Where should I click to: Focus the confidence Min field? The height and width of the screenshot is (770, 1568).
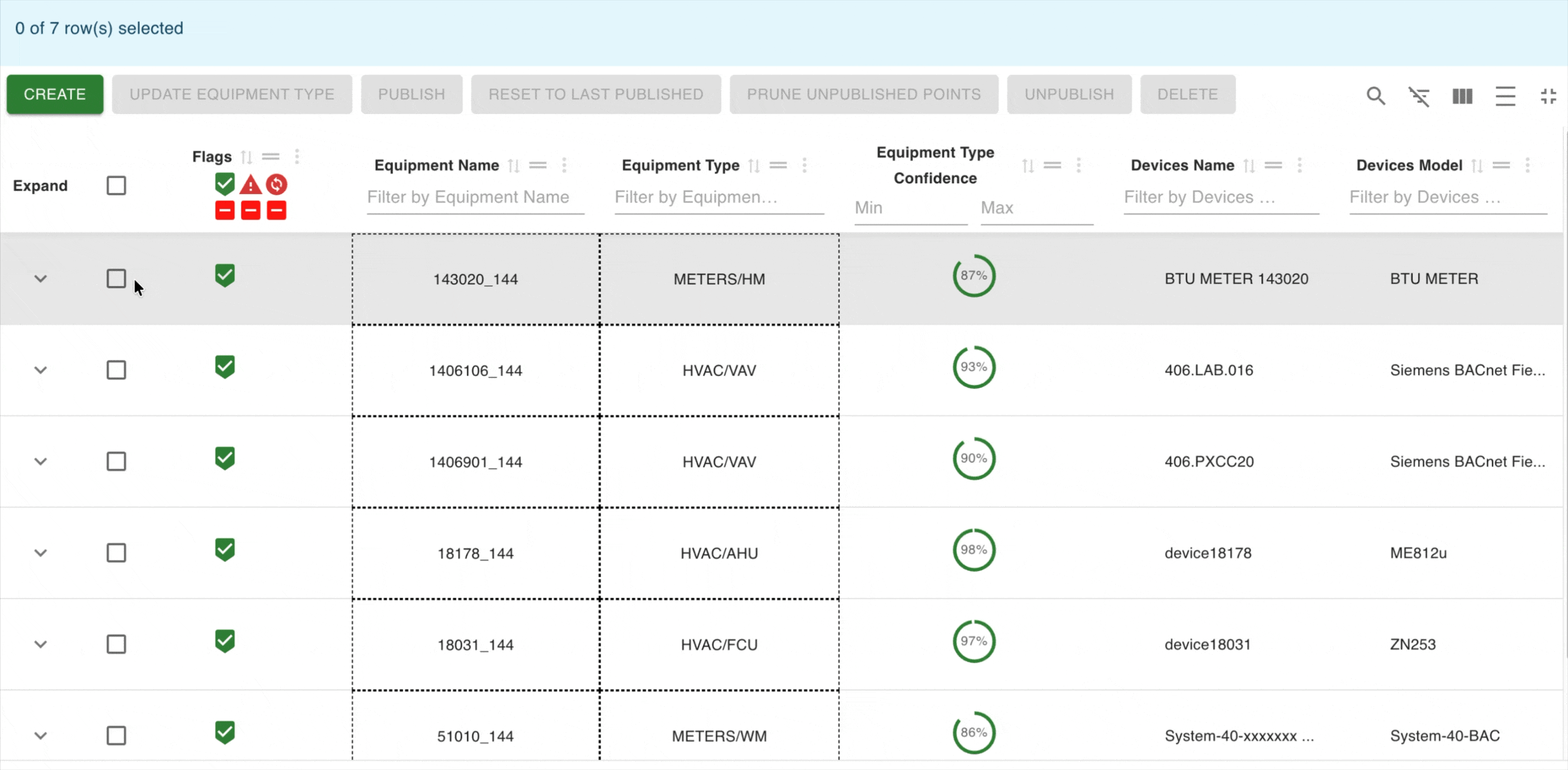(911, 208)
